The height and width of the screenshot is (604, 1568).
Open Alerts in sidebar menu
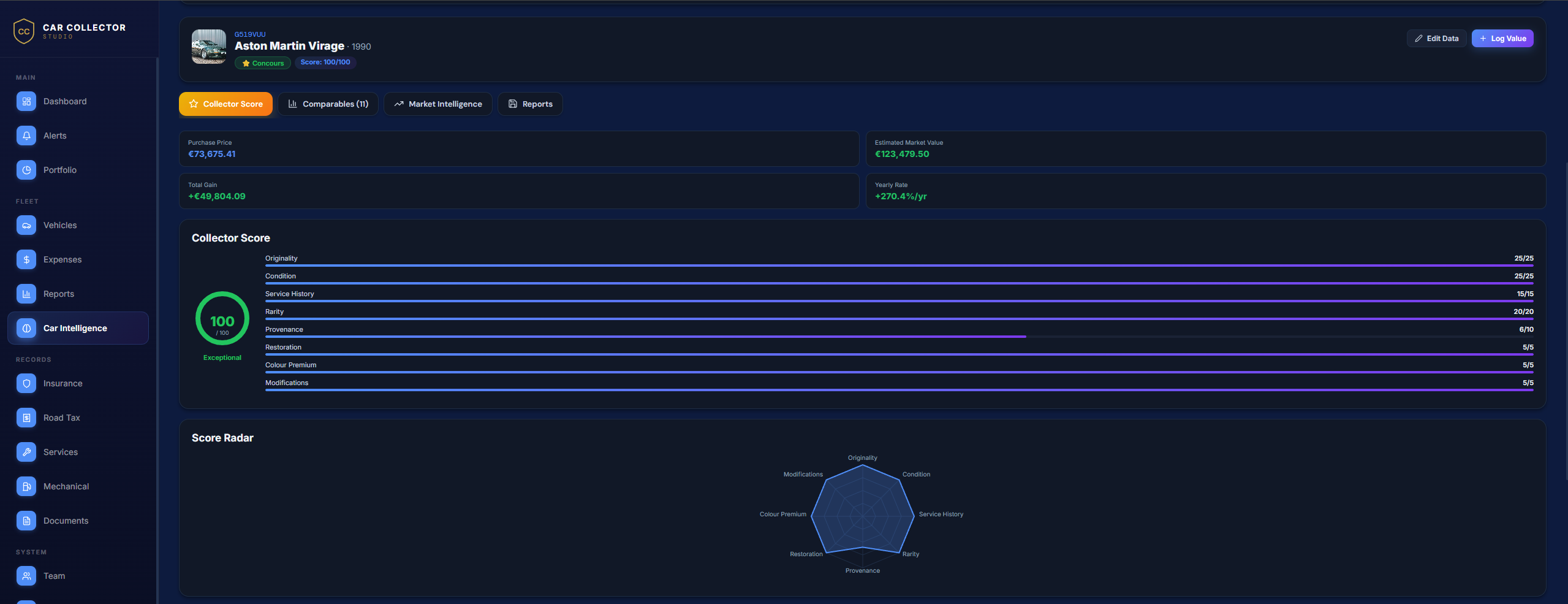[78, 136]
